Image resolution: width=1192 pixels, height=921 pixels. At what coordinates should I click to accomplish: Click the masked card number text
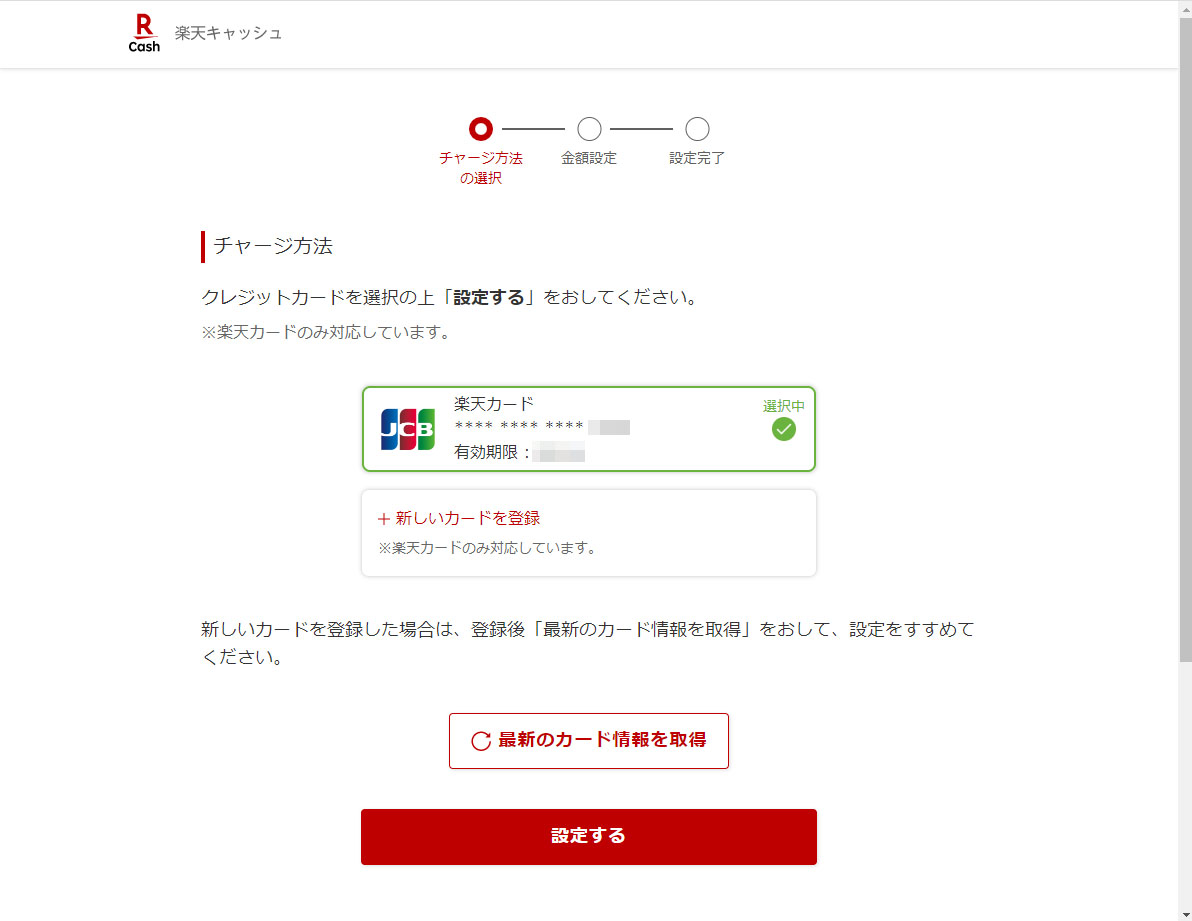pyautogui.click(x=542, y=426)
